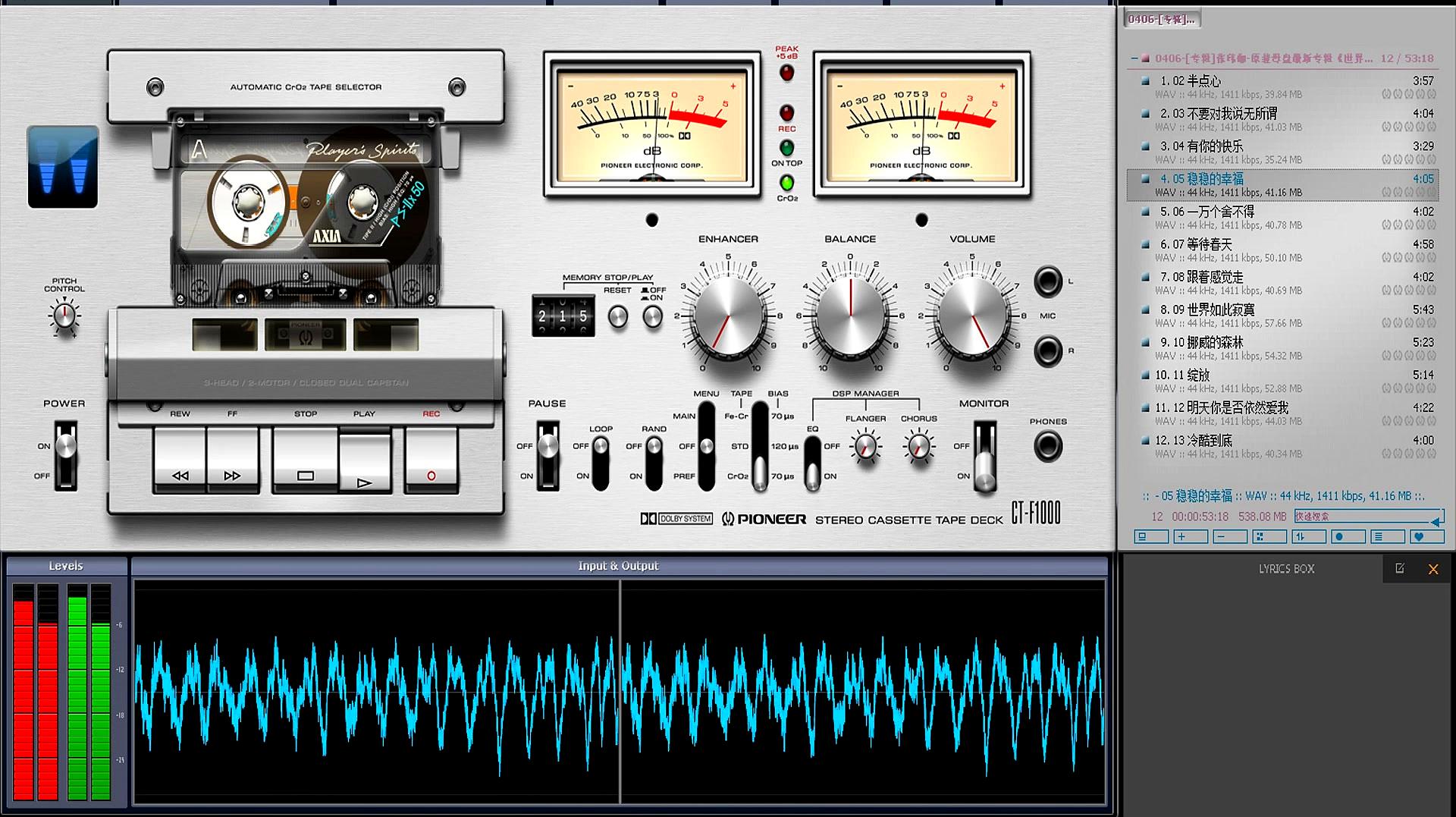Image resolution: width=1456 pixels, height=817 pixels.
Task: Click the CHORUS small knob
Action: pos(918,447)
